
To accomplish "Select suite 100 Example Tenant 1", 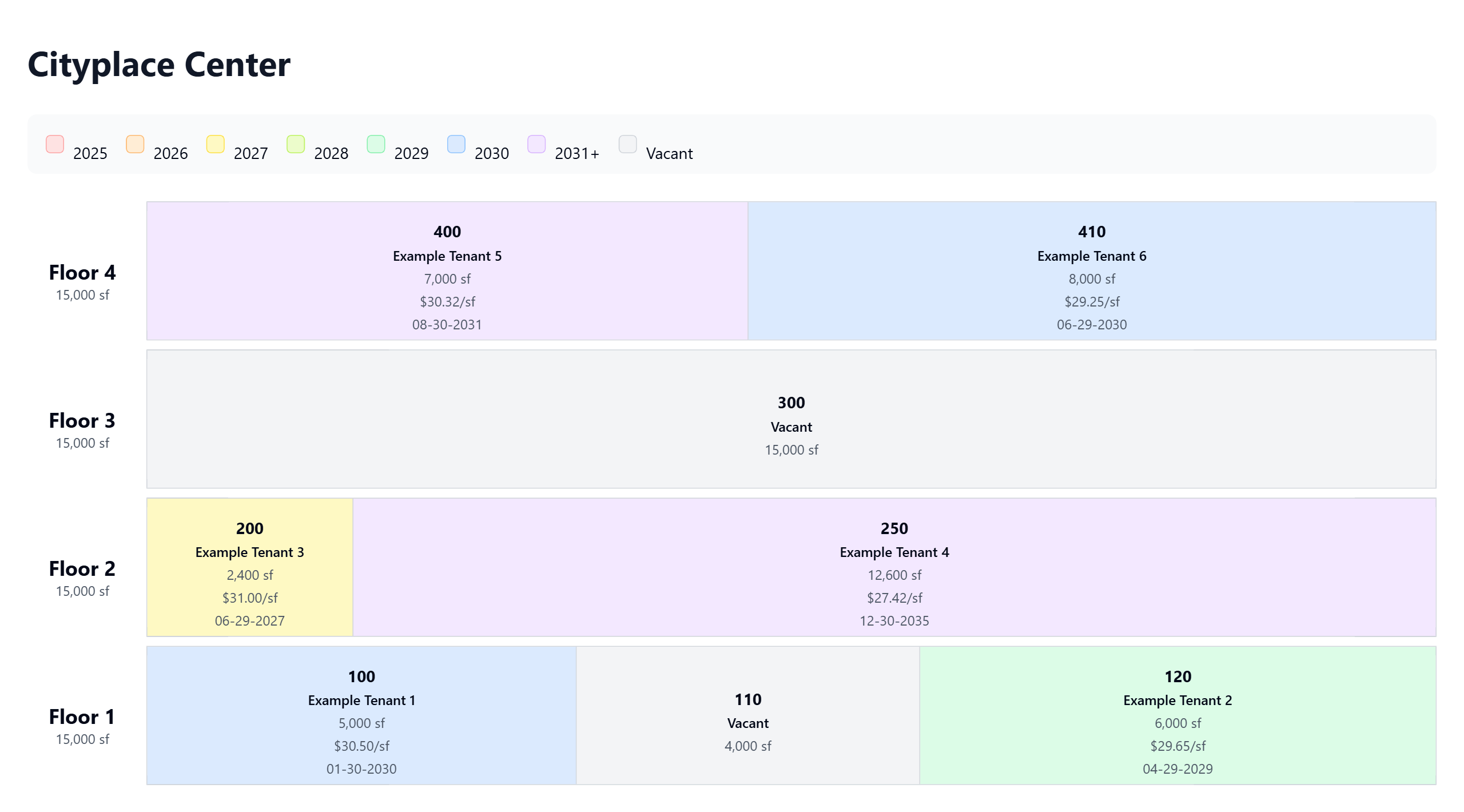I will (361, 715).
